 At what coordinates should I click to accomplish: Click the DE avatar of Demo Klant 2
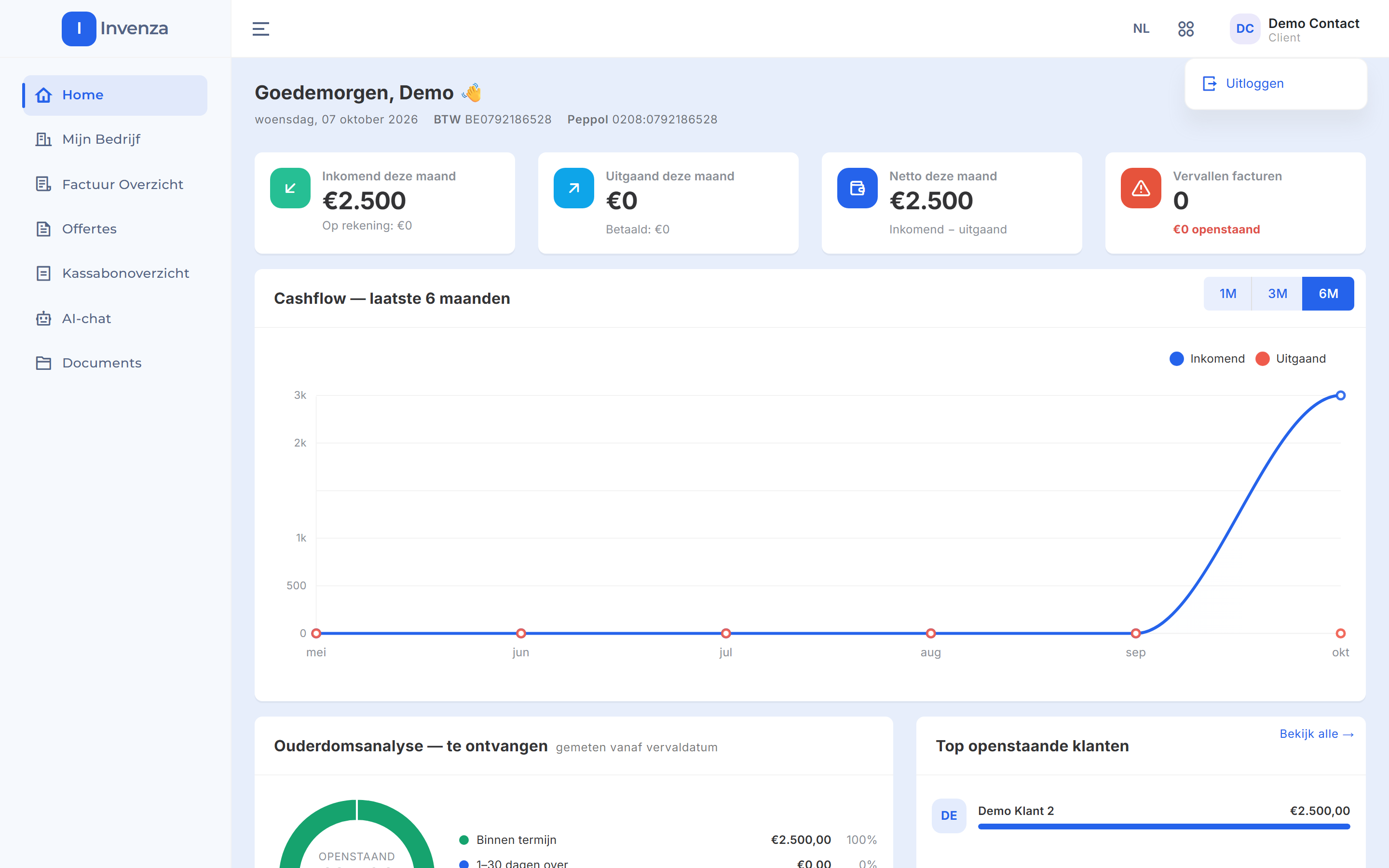[x=949, y=815]
